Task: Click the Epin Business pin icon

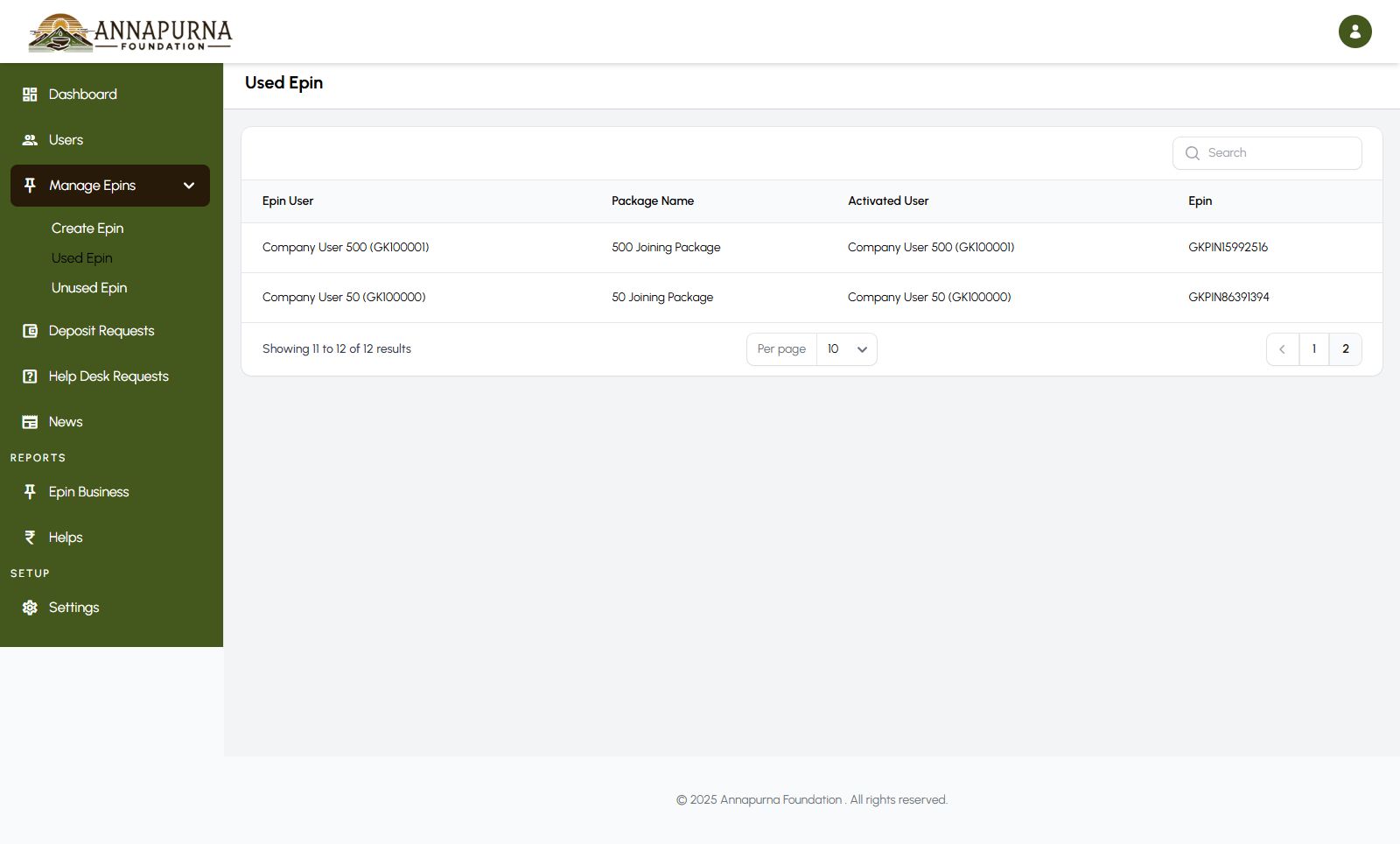Action: click(30, 492)
